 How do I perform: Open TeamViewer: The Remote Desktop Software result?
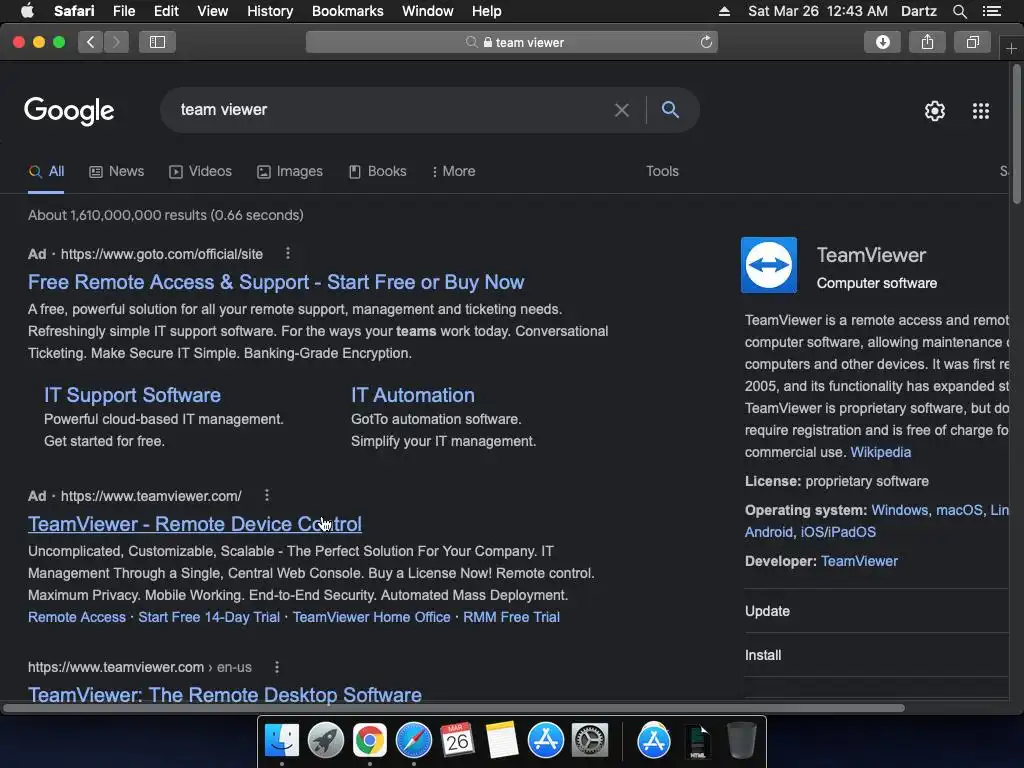click(225, 694)
